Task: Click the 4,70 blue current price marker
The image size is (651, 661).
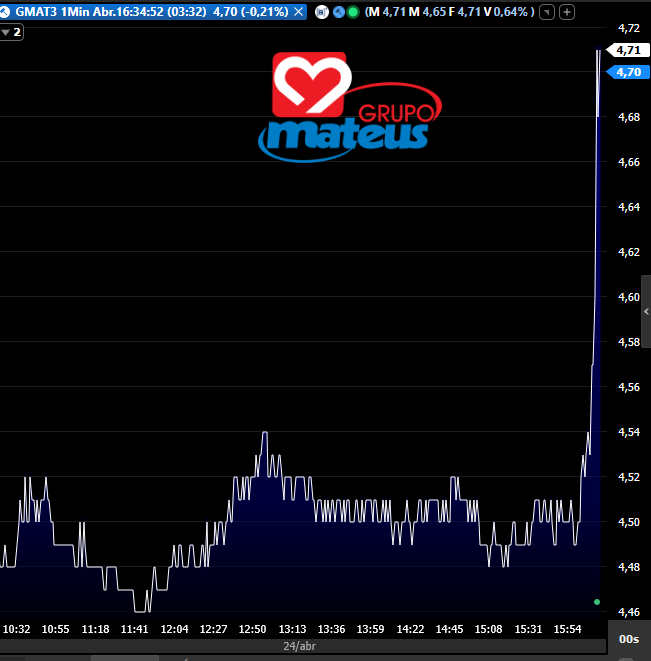Action: pos(628,72)
